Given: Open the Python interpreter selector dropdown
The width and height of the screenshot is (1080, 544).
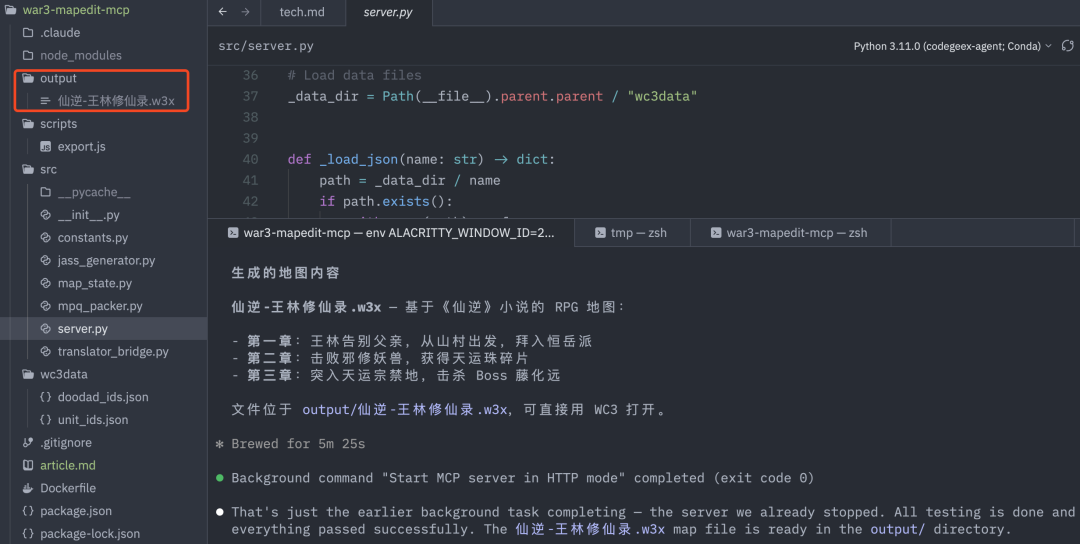Looking at the screenshot, I should (x=953, y=46).
